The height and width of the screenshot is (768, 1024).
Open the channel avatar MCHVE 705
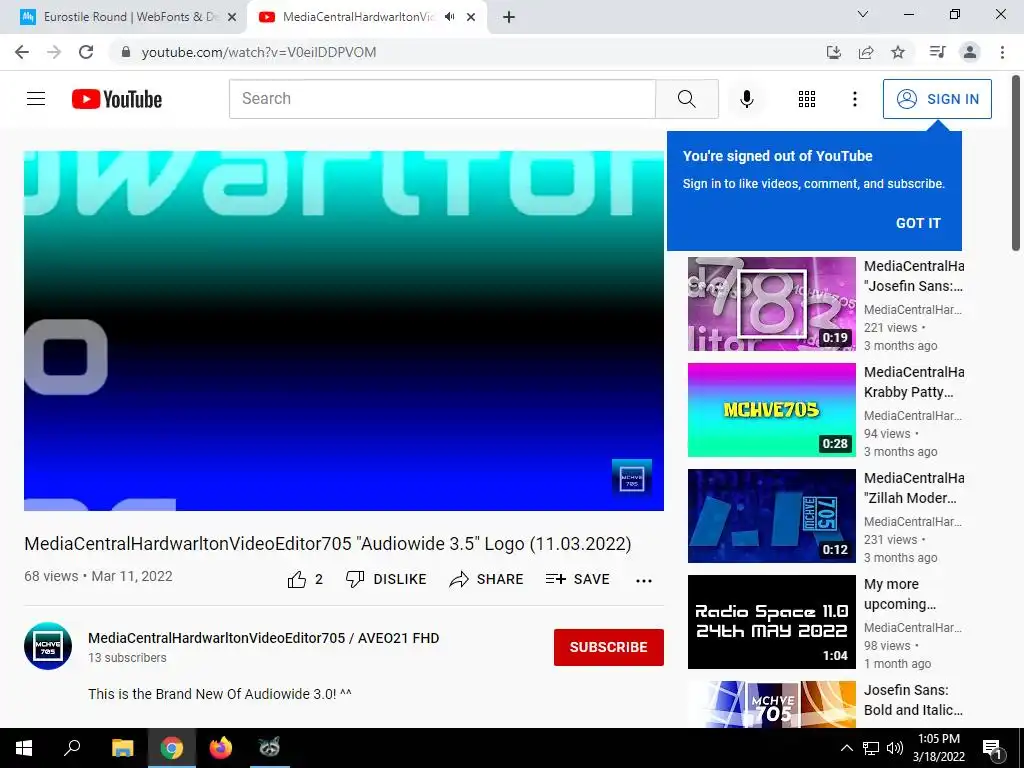[x=48, y=646]
